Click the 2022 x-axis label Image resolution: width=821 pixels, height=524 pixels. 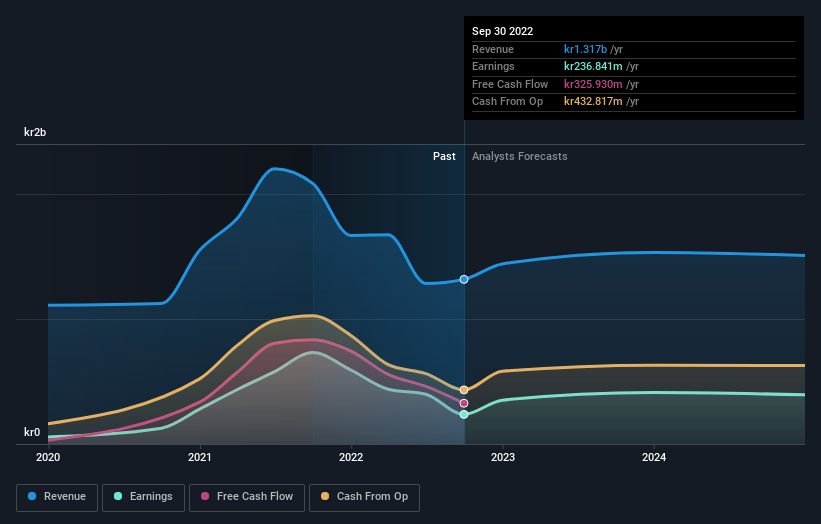351,458
